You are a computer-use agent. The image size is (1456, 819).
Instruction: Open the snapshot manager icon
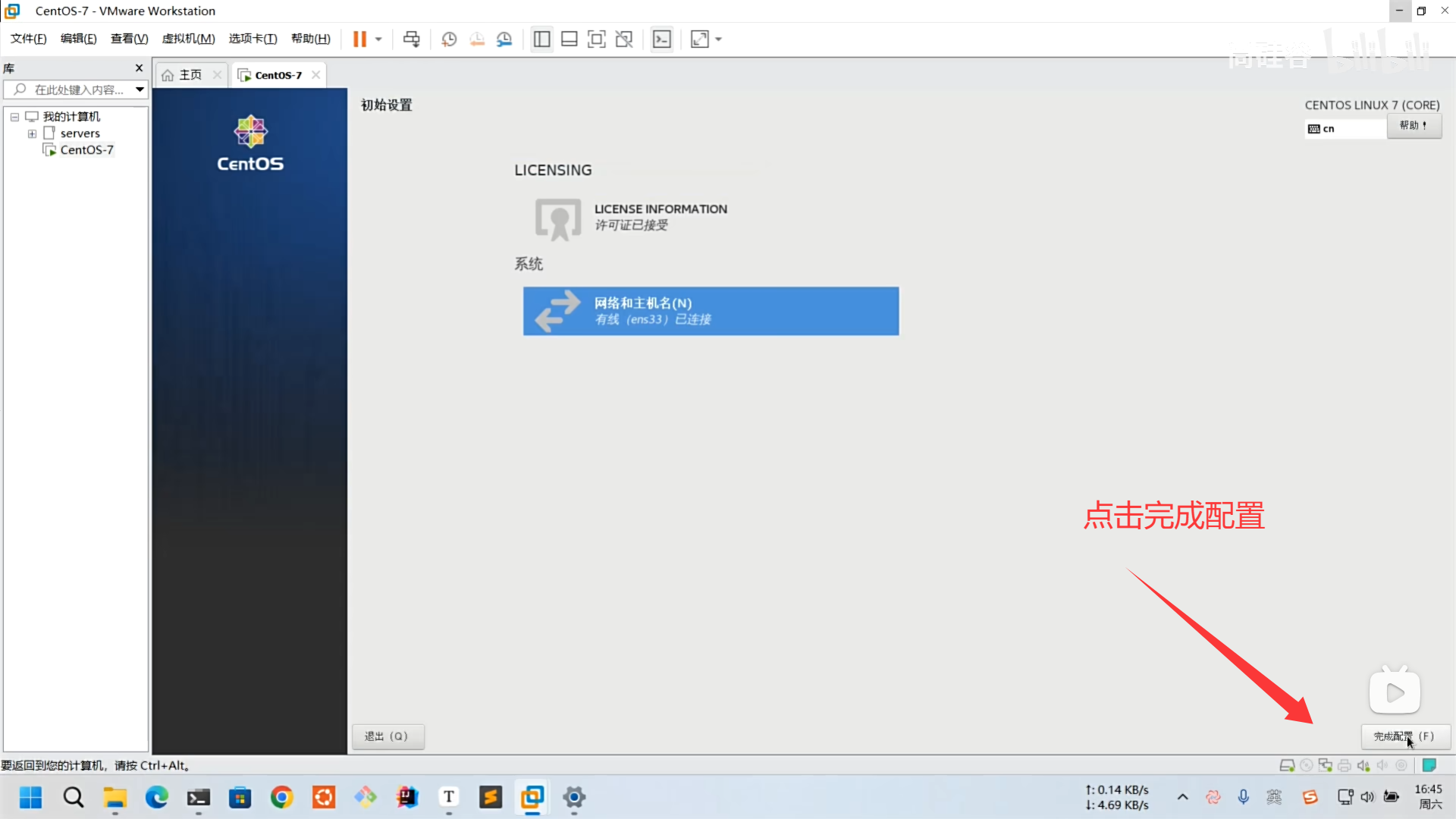coord(504,39)
